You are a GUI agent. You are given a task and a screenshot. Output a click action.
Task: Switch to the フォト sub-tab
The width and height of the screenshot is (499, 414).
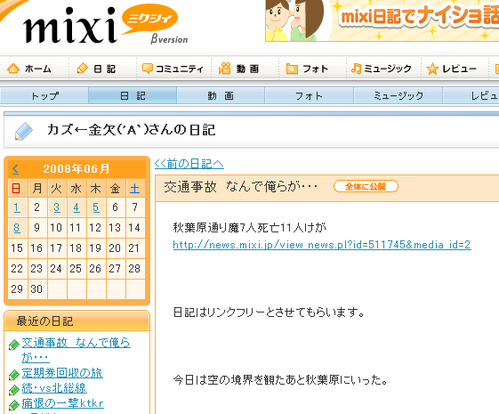point(309,96)
